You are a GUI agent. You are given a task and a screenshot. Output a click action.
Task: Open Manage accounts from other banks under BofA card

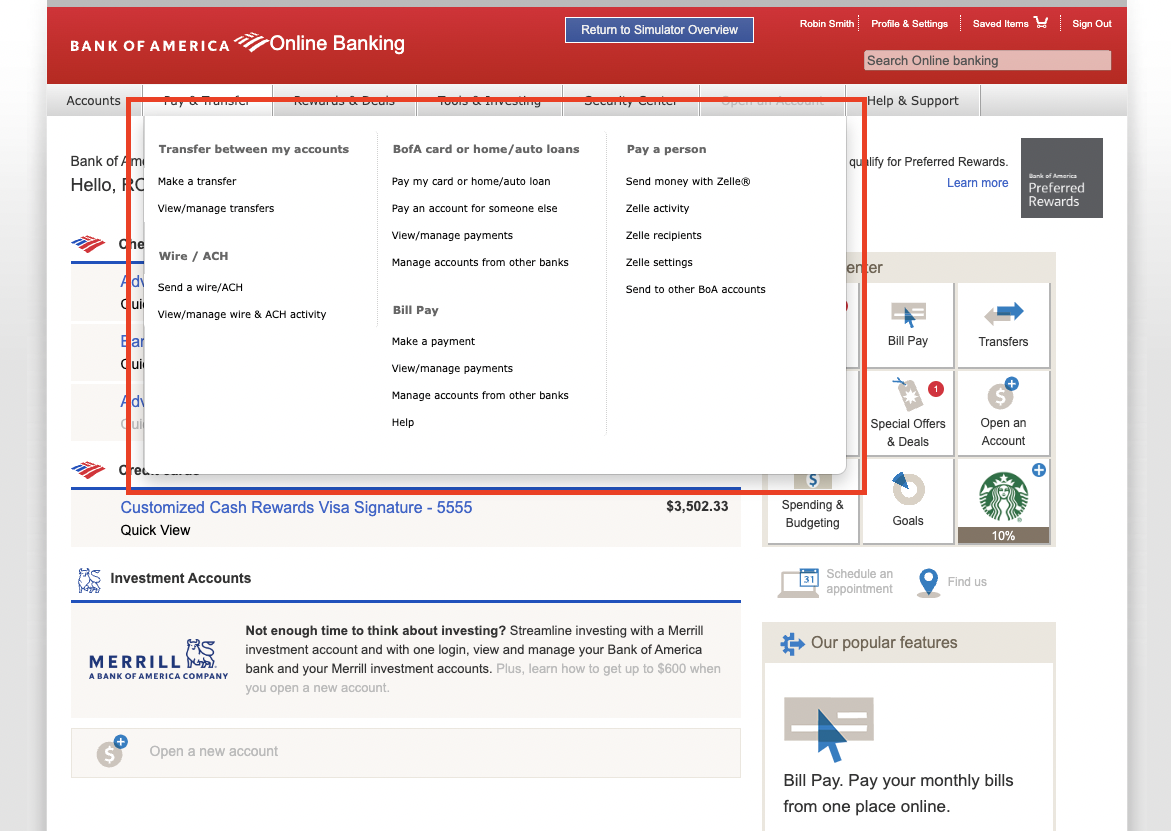(x=480, y=262)
